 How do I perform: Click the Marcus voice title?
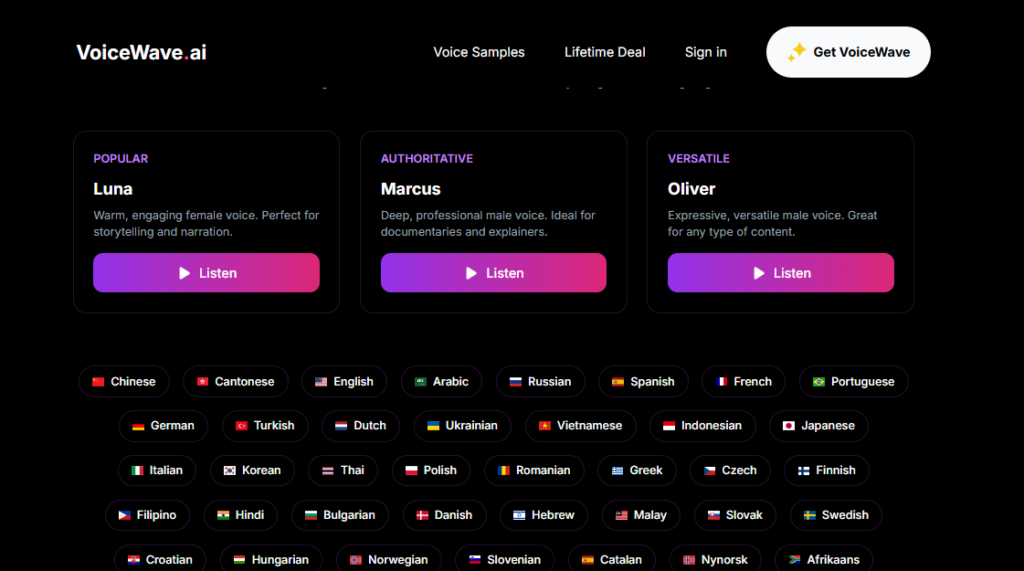[411, 189]
